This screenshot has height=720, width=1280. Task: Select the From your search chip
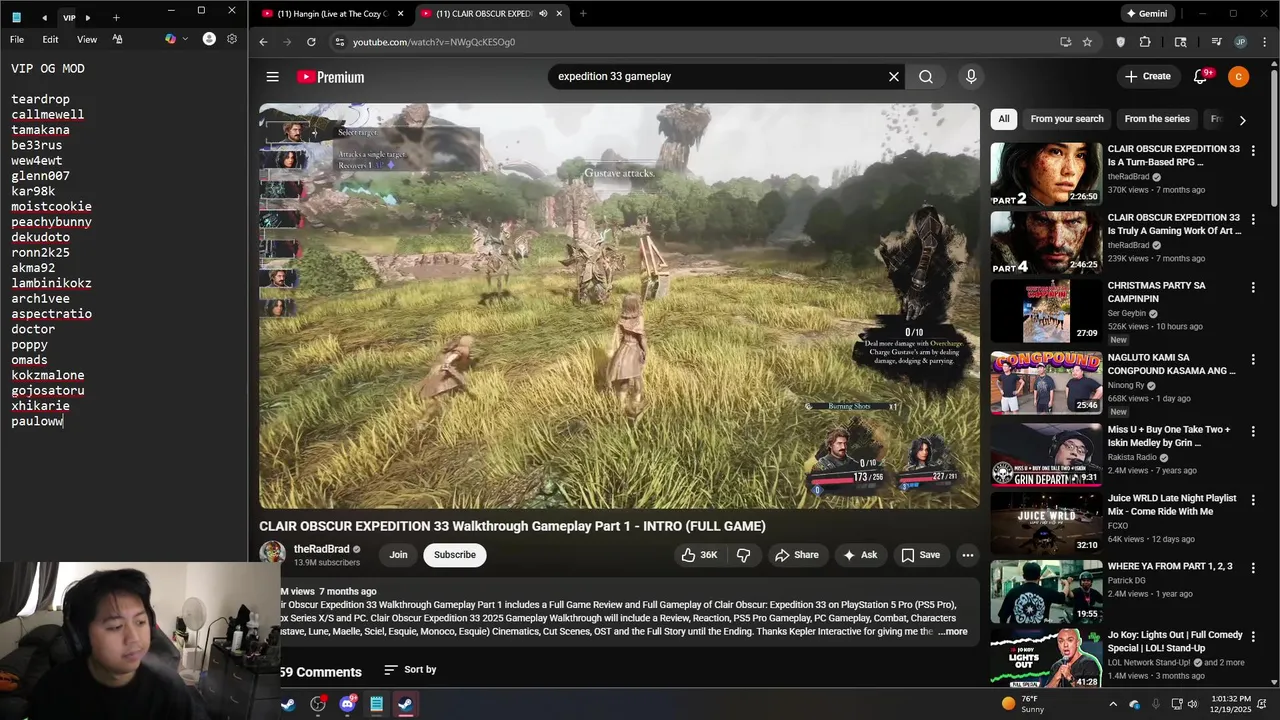[1067, 119]
